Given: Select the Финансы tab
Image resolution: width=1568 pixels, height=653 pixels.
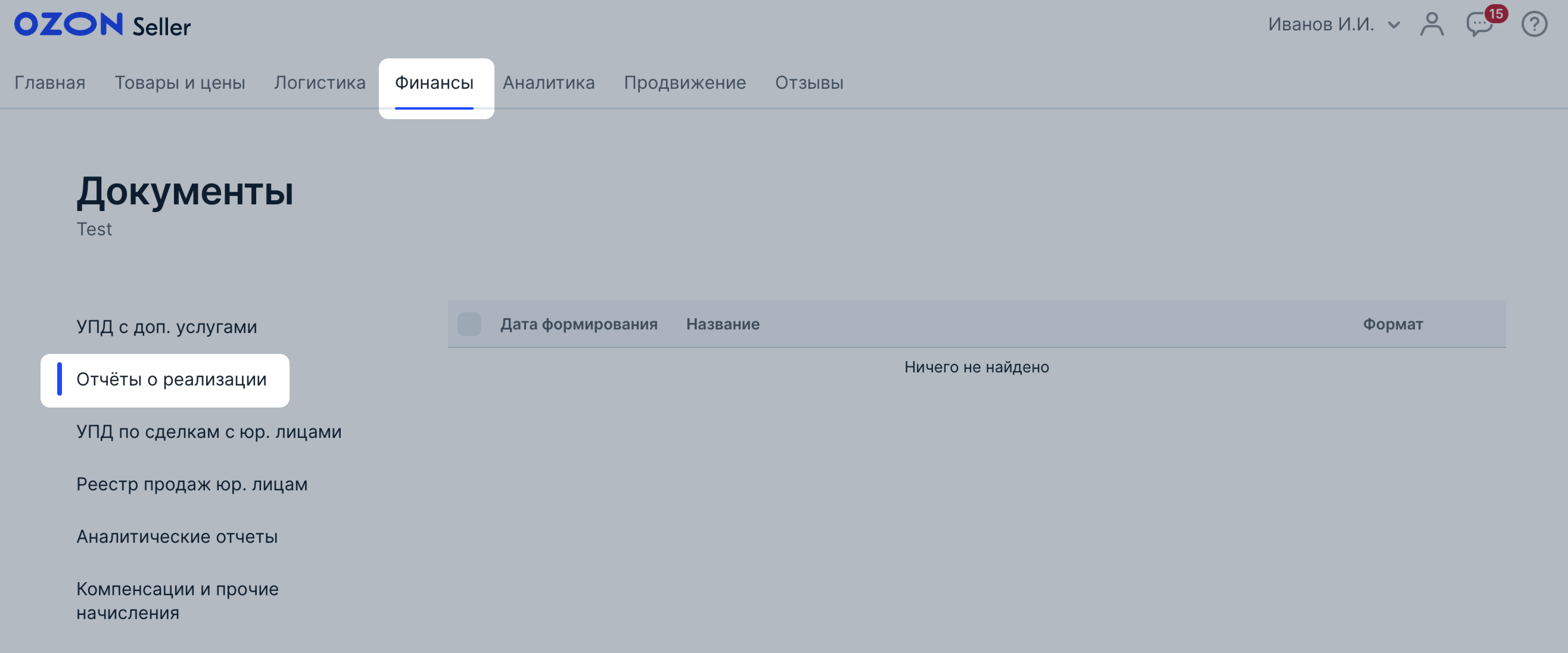Looking at the screenshot, I should tap(434, 82).
